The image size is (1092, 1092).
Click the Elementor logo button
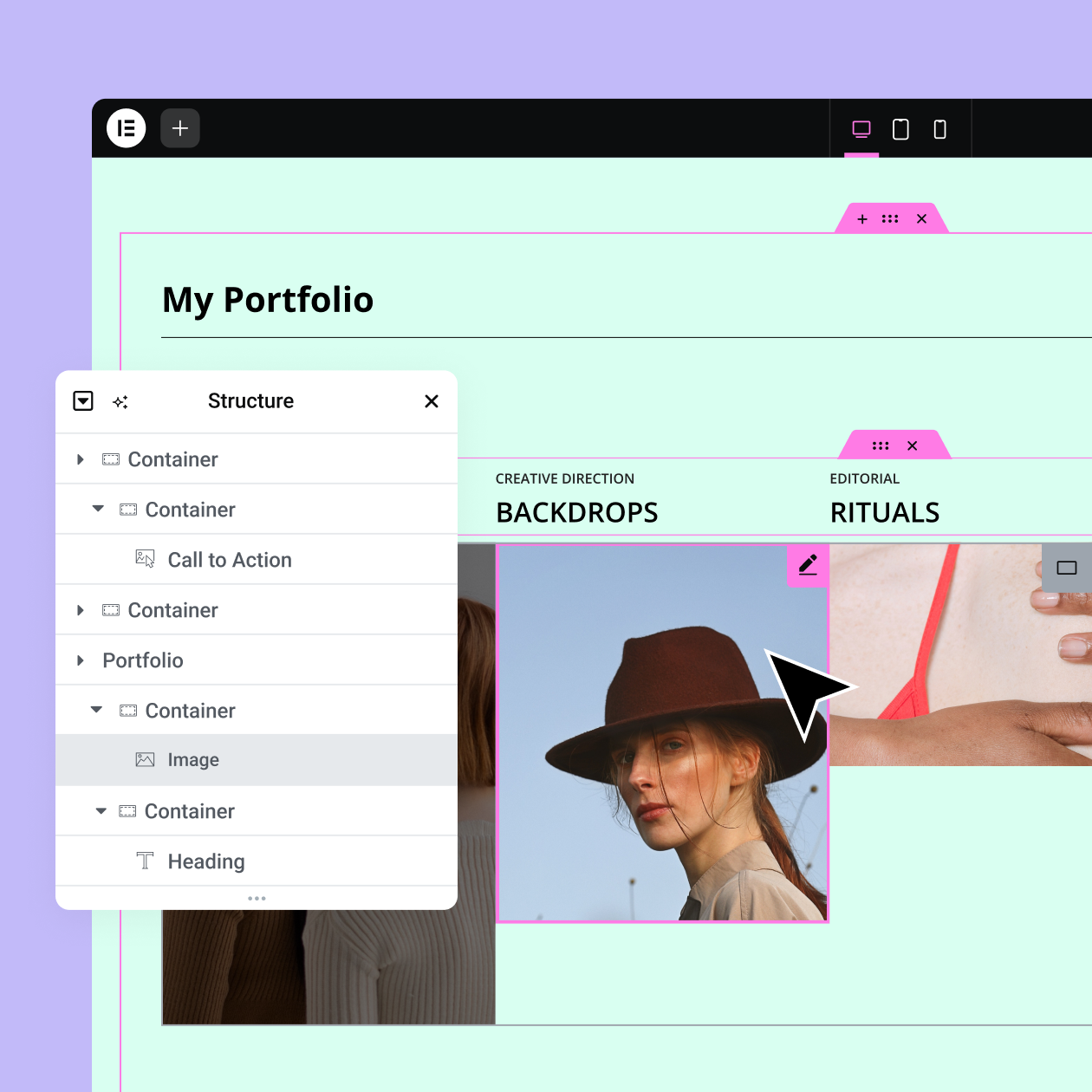pyautogui.click(x=127, y=128)
